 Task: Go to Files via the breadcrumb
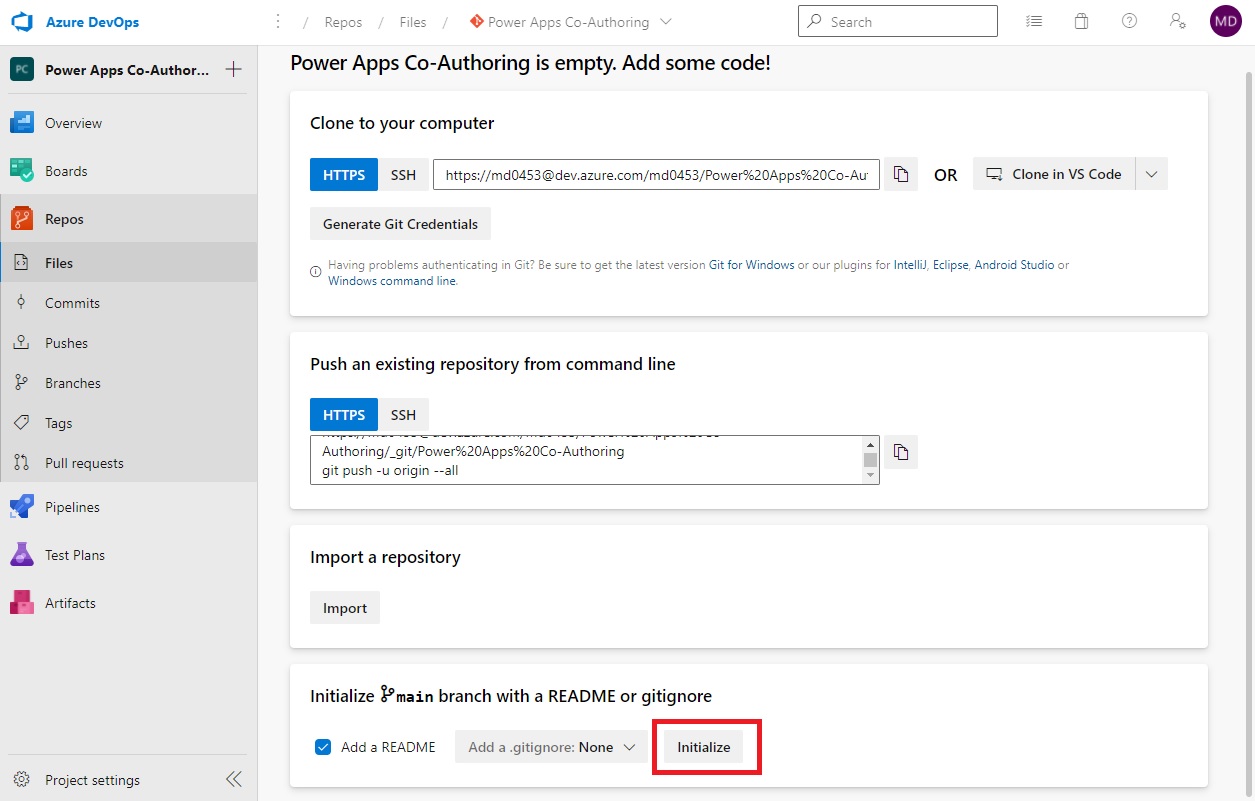(412, 20)
